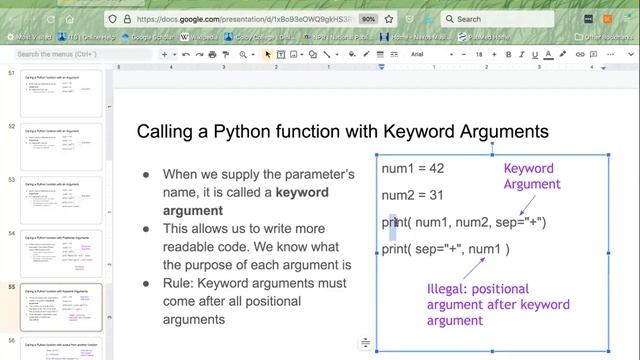Click the new slide plus button
Screen dimensions: 640x360
point(164,54)
